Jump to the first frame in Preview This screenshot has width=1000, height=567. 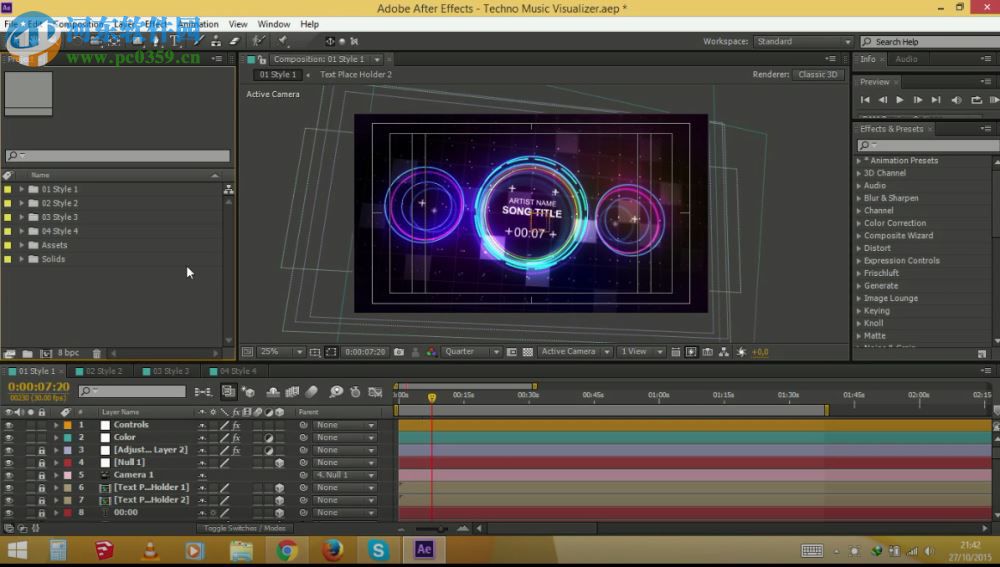(865, 100)
